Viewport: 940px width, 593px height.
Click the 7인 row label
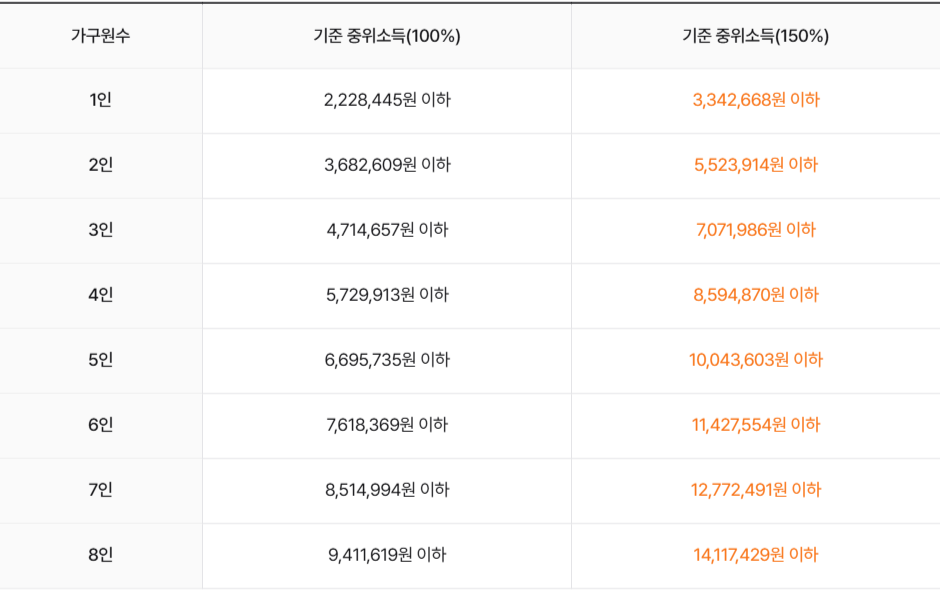tap(101, 490)
